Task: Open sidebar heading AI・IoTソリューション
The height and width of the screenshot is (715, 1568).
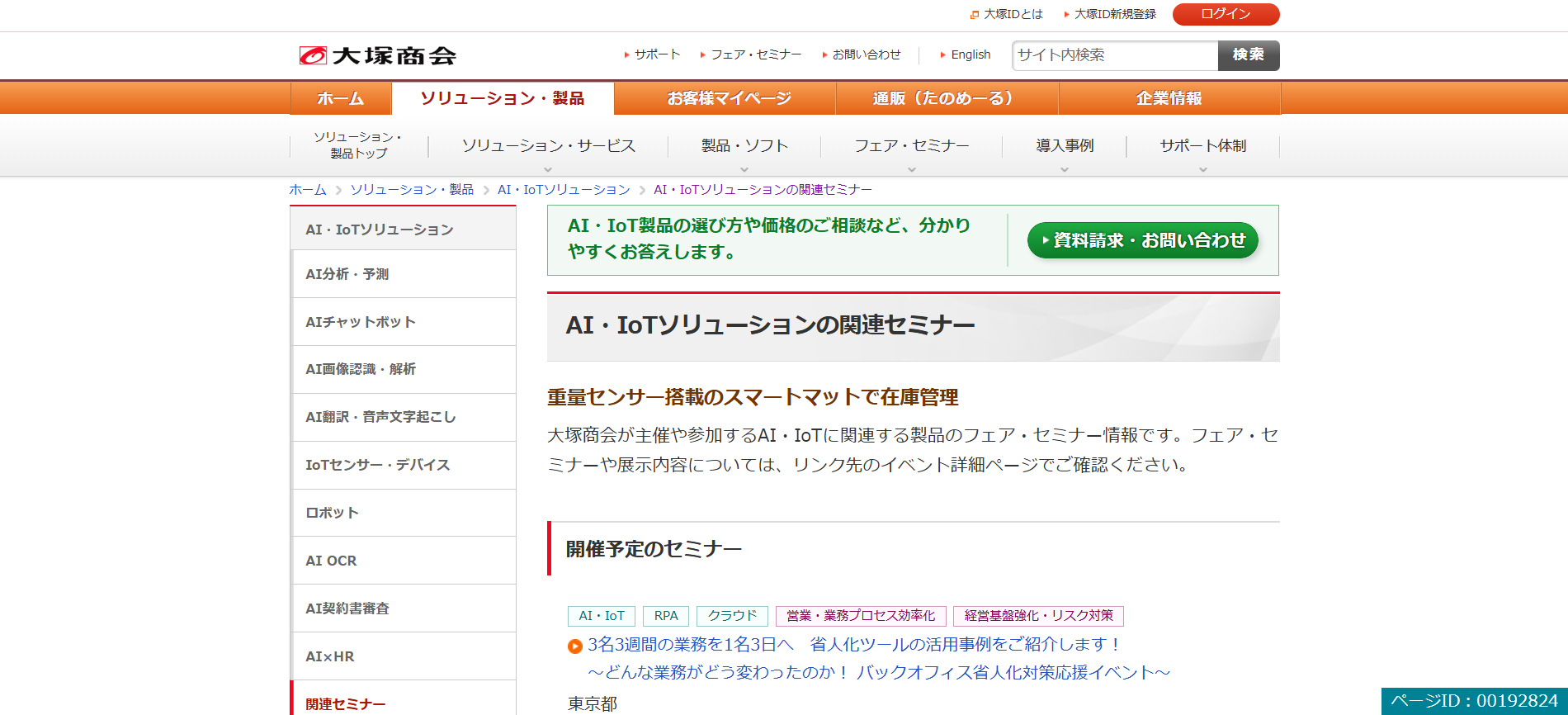Action: click(404, 229)
